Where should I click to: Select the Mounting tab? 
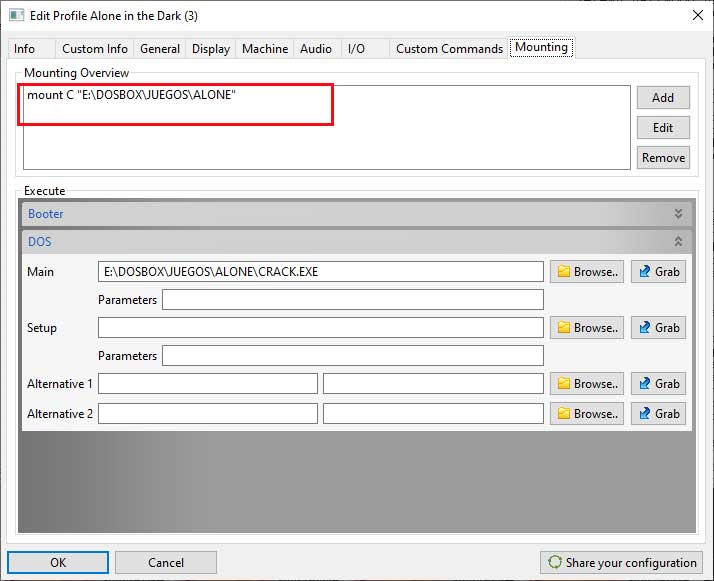541,47
